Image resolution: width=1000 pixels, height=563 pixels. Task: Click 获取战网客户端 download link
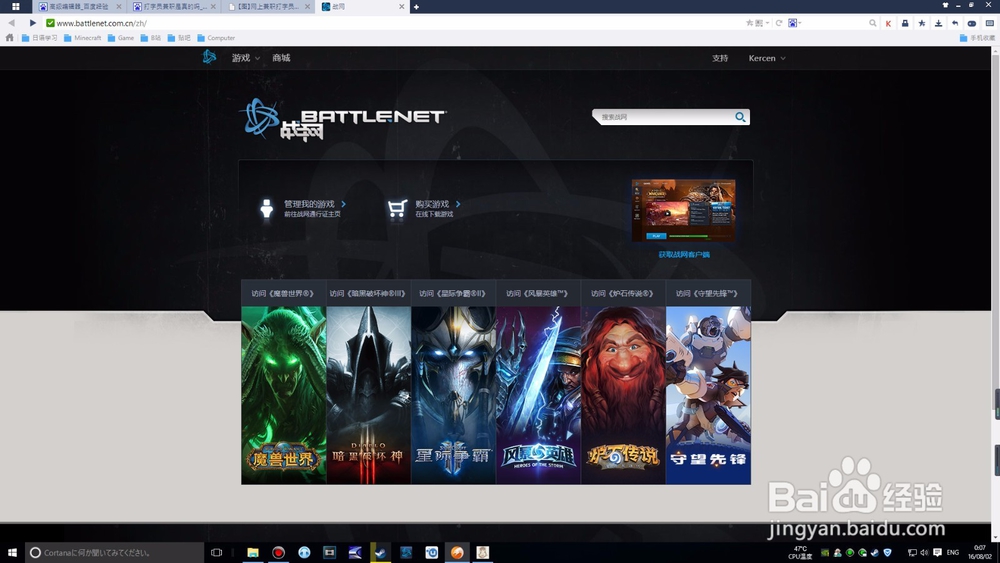point(684,254)
